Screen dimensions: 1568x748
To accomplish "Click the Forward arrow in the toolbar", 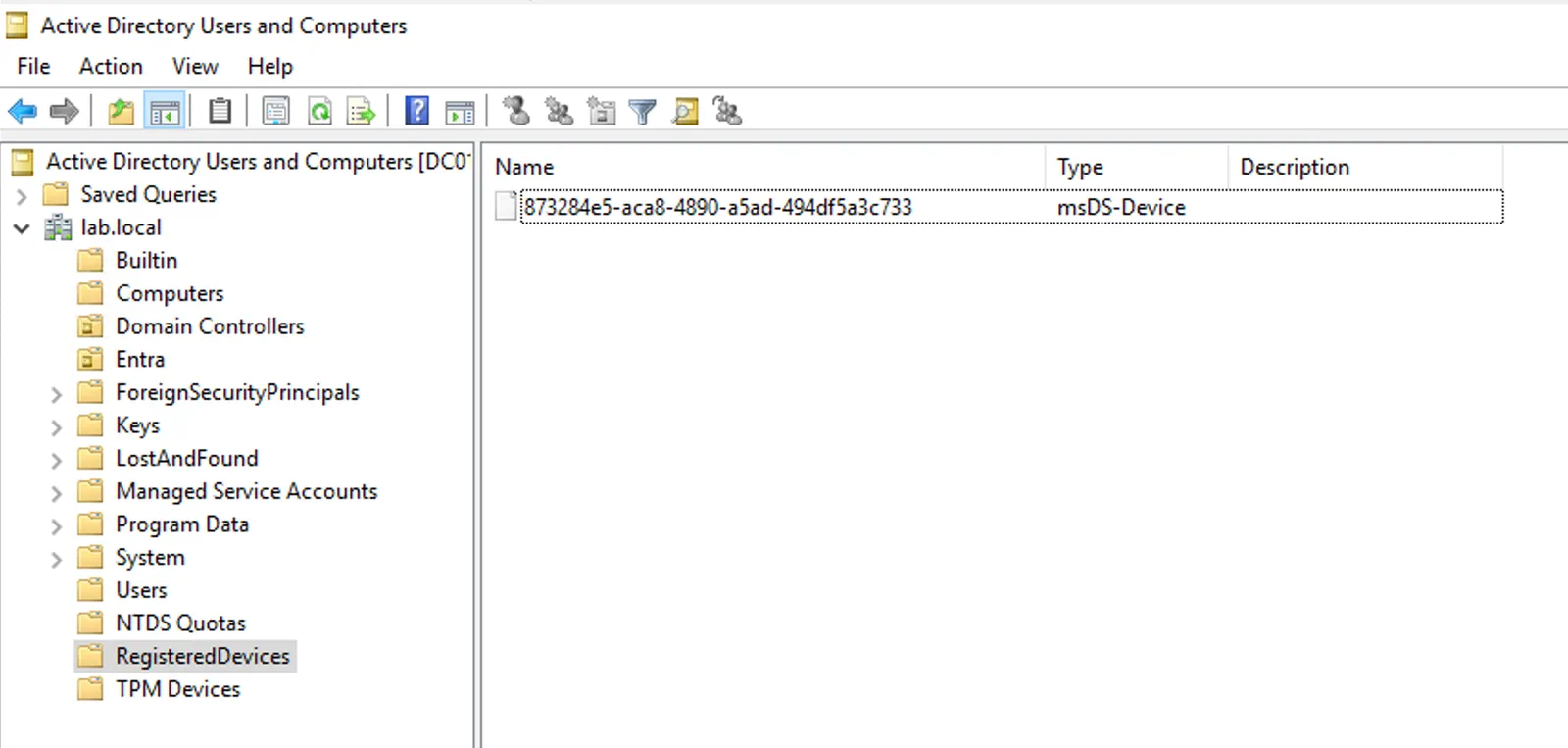I will (x=65, y=112).
